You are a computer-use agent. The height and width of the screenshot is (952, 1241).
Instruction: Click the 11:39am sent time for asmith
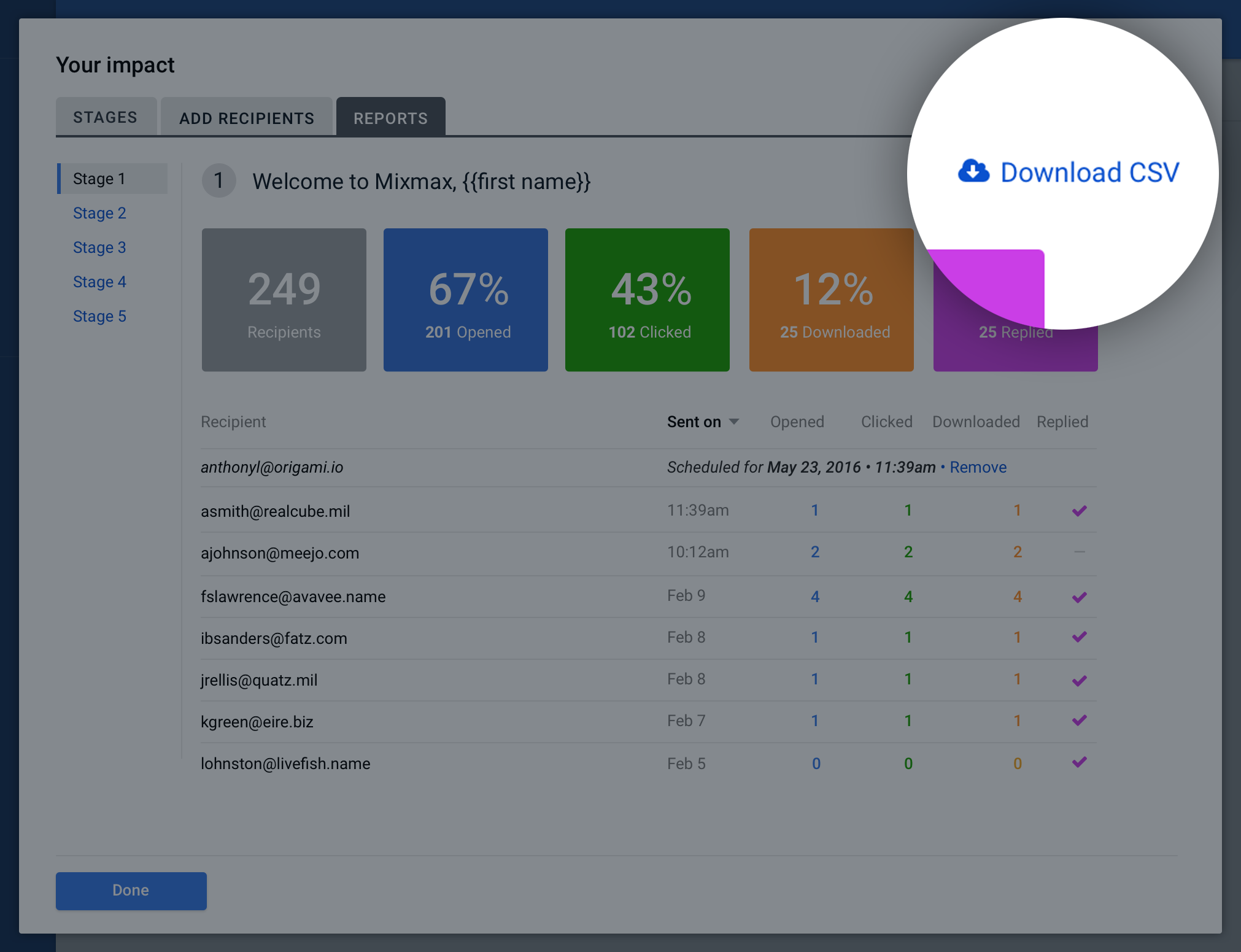[x=698, y=510]
